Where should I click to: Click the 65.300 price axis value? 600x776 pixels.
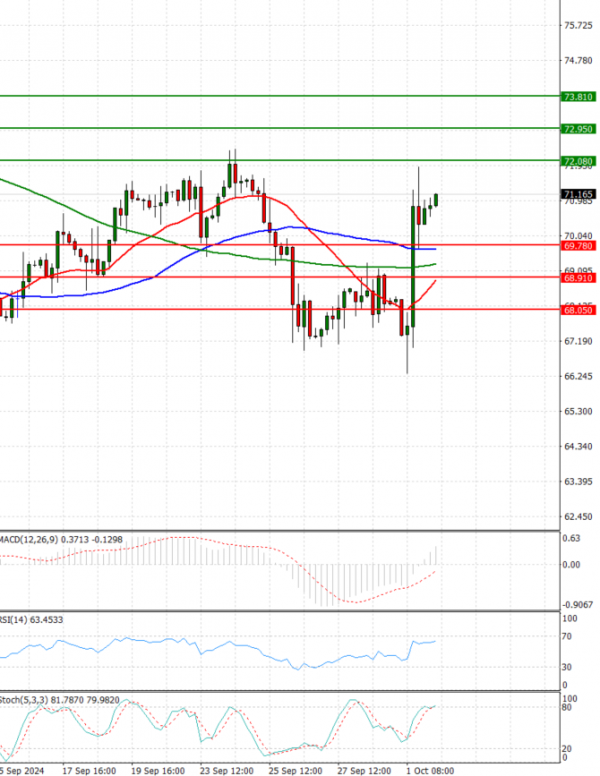(578, 411)
